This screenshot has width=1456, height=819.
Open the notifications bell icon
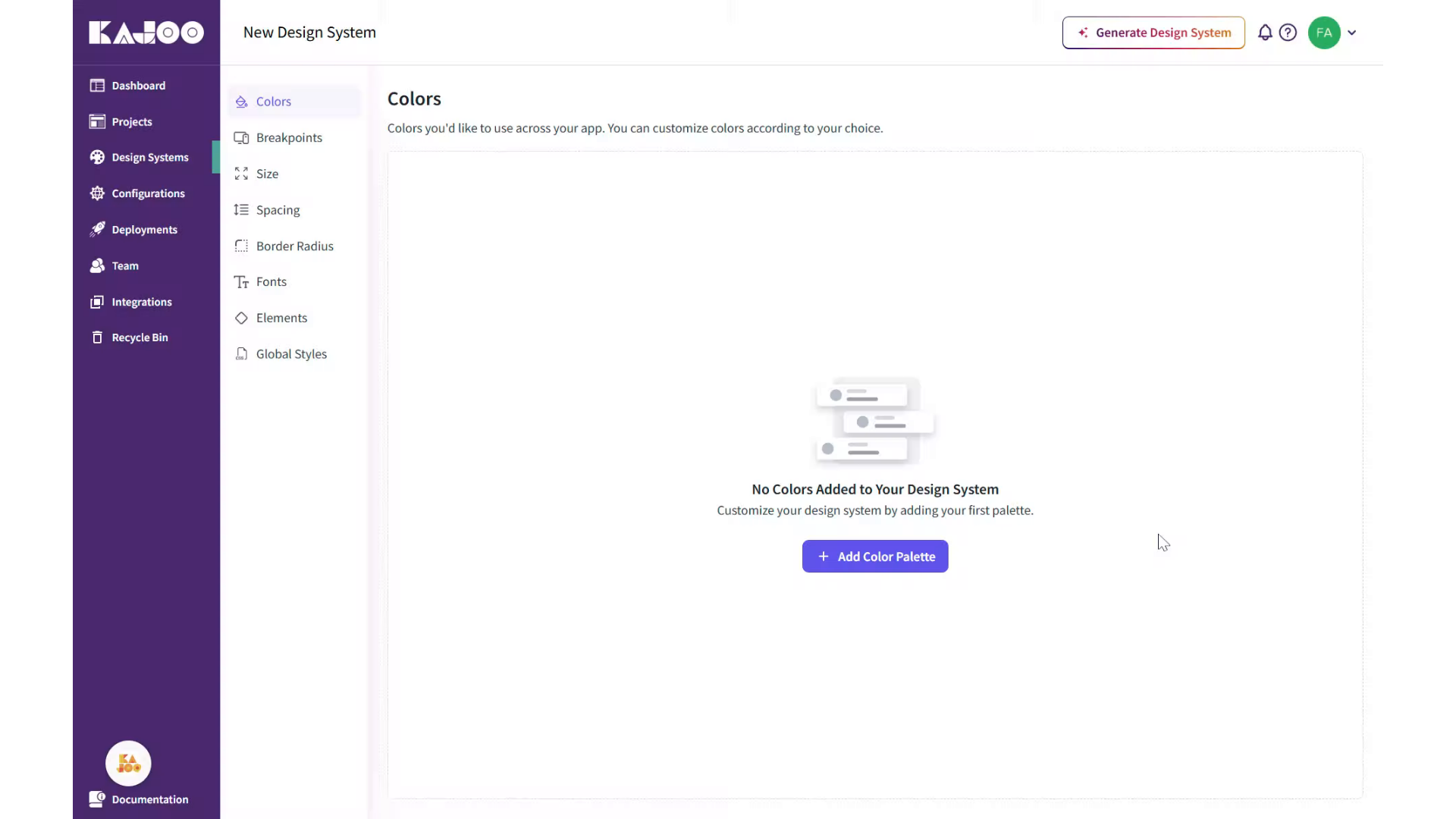click(x=1265, y=33)
